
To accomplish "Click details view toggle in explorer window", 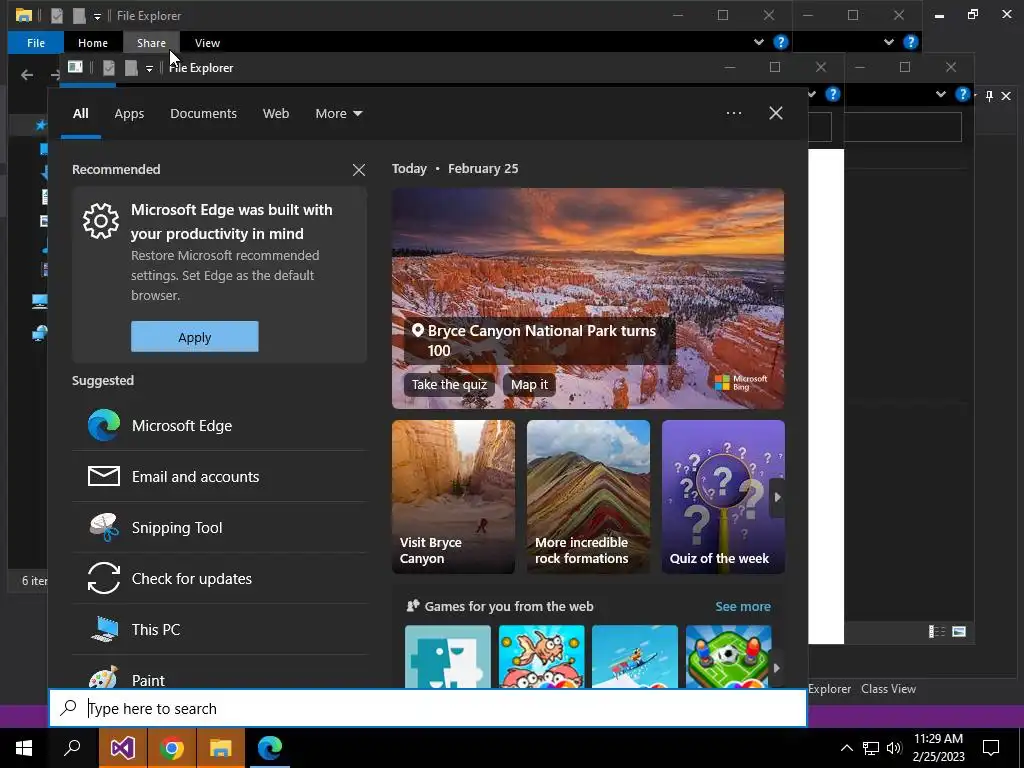I will tap(937, 632).
